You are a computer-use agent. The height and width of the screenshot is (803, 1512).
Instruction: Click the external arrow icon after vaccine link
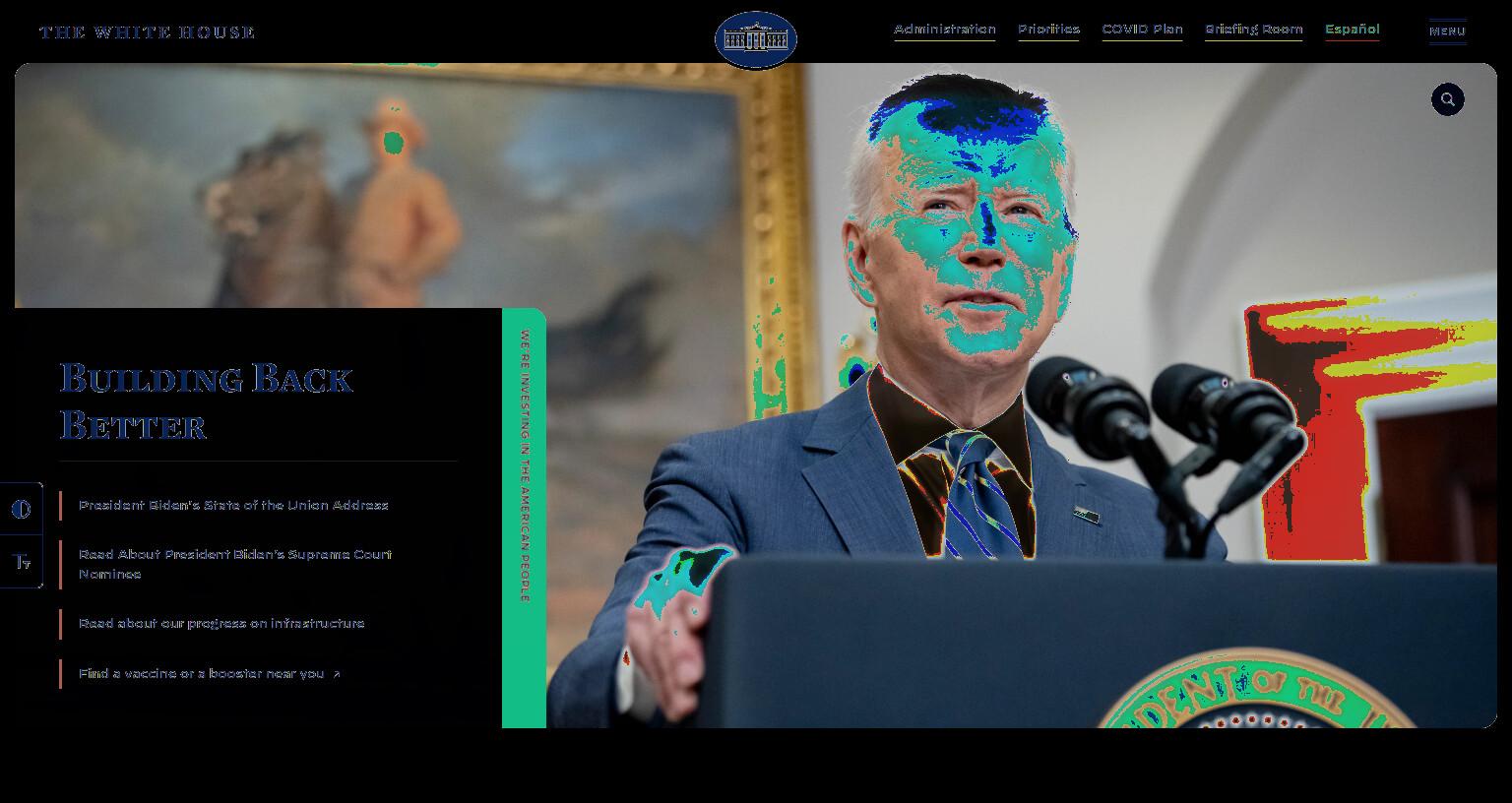point(337,674)
